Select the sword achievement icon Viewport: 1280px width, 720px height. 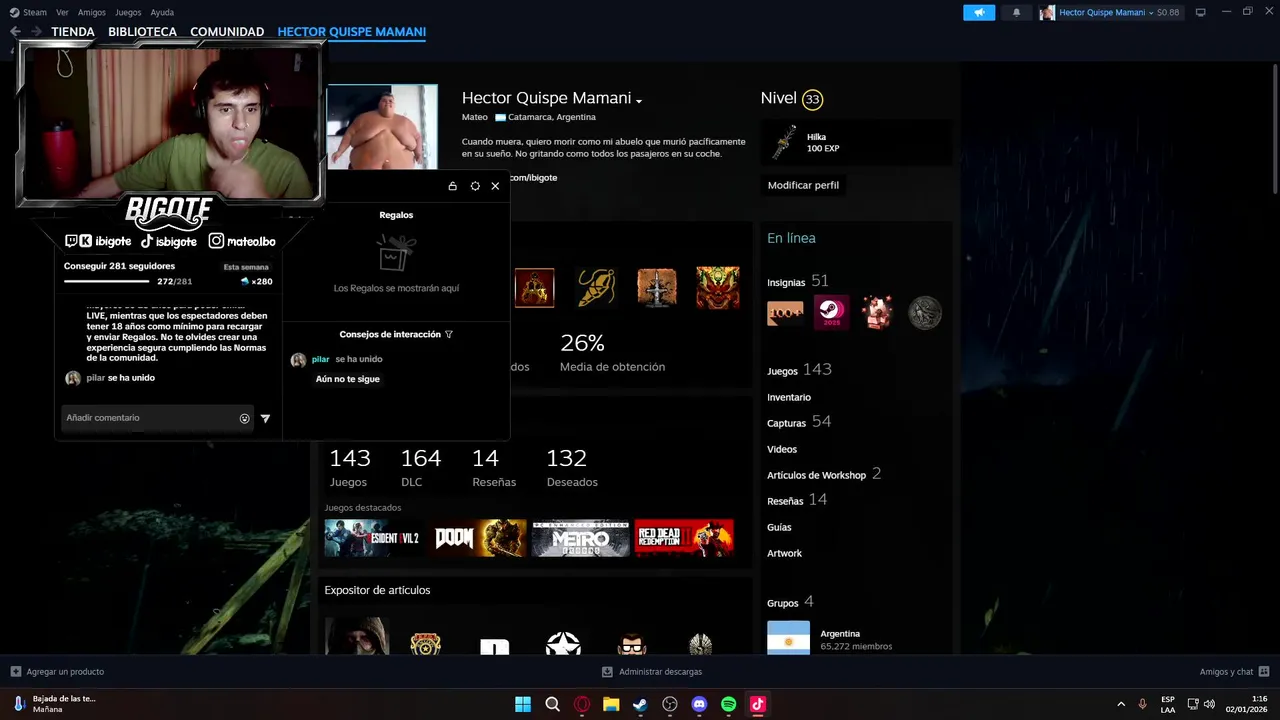click(657, 288)
